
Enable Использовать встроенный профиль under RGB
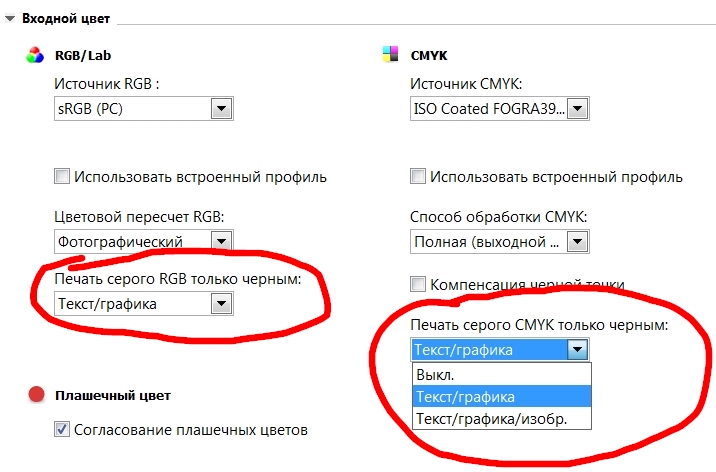(62, 177)
